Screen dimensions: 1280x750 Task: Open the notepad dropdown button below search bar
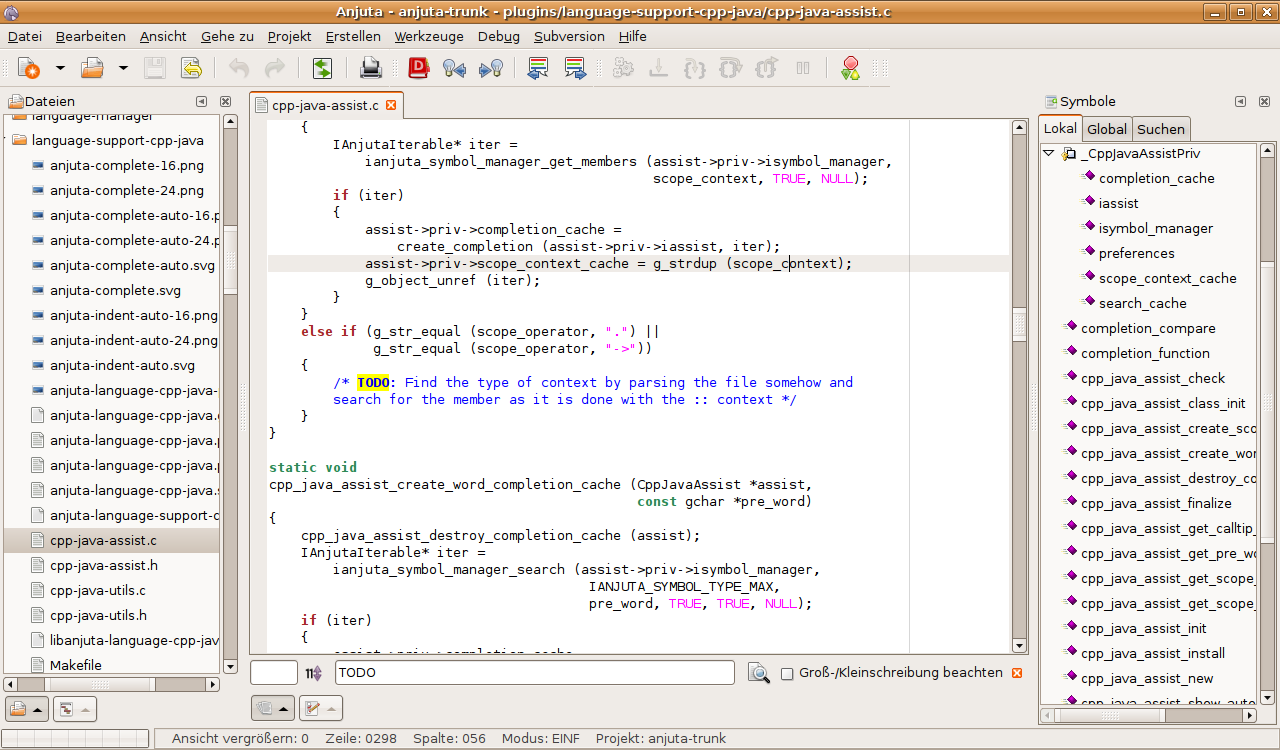tap(321, 708)
